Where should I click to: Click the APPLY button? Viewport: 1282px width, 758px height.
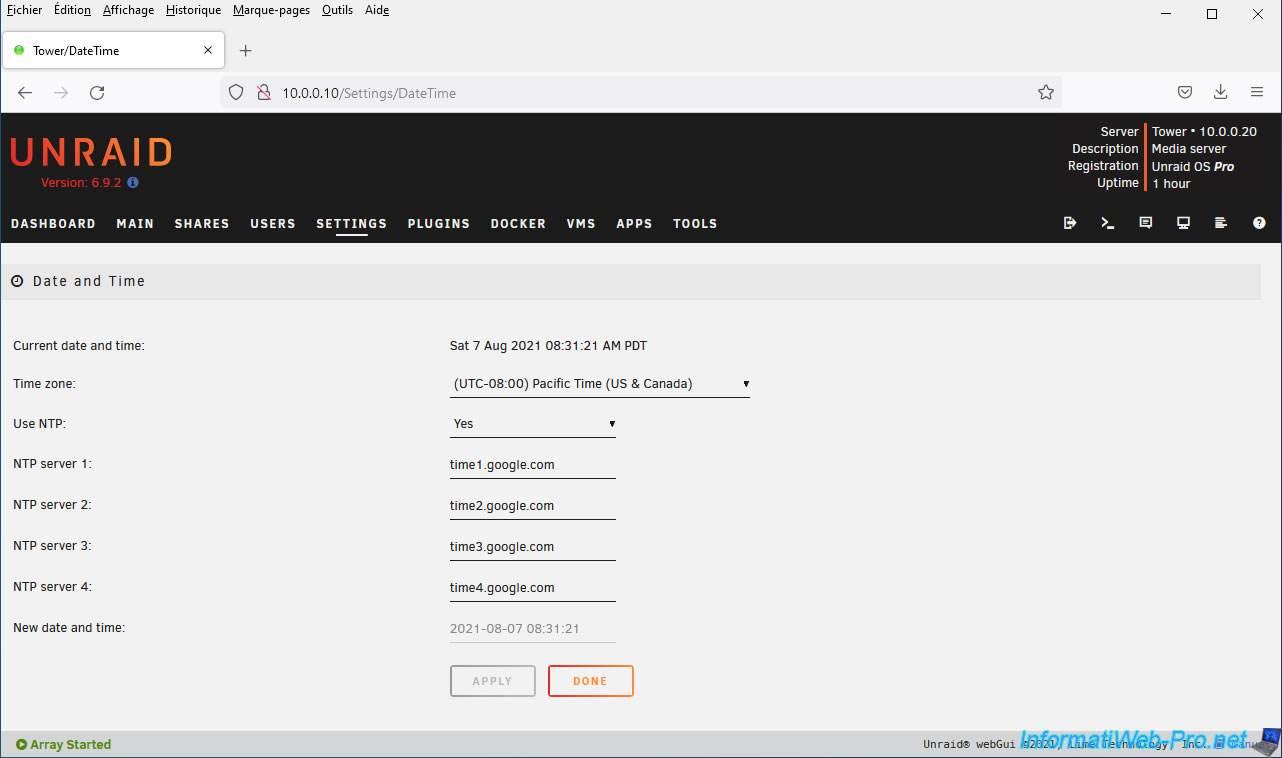(x=492, y=681)
